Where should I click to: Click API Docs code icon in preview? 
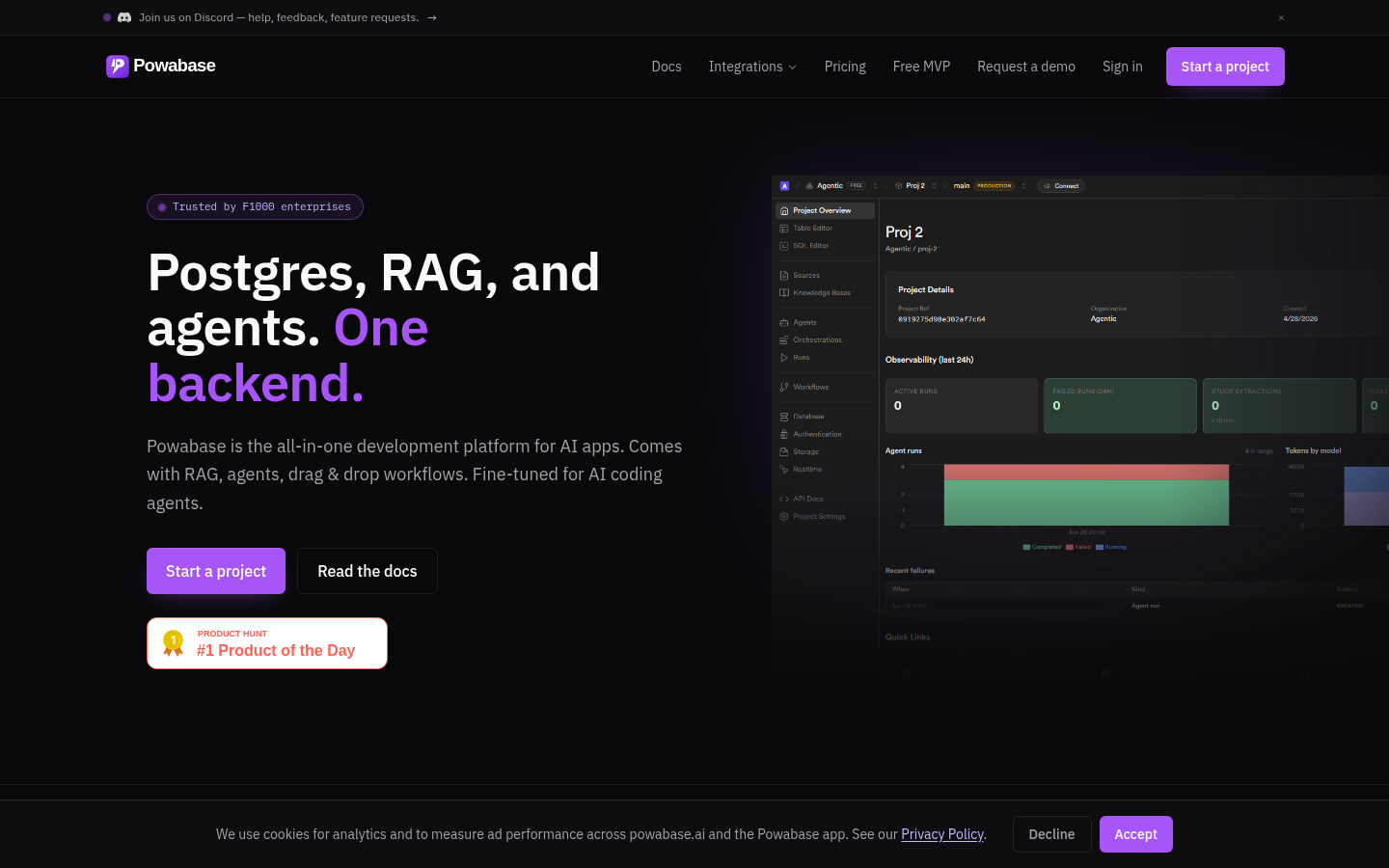pos(784,499)
